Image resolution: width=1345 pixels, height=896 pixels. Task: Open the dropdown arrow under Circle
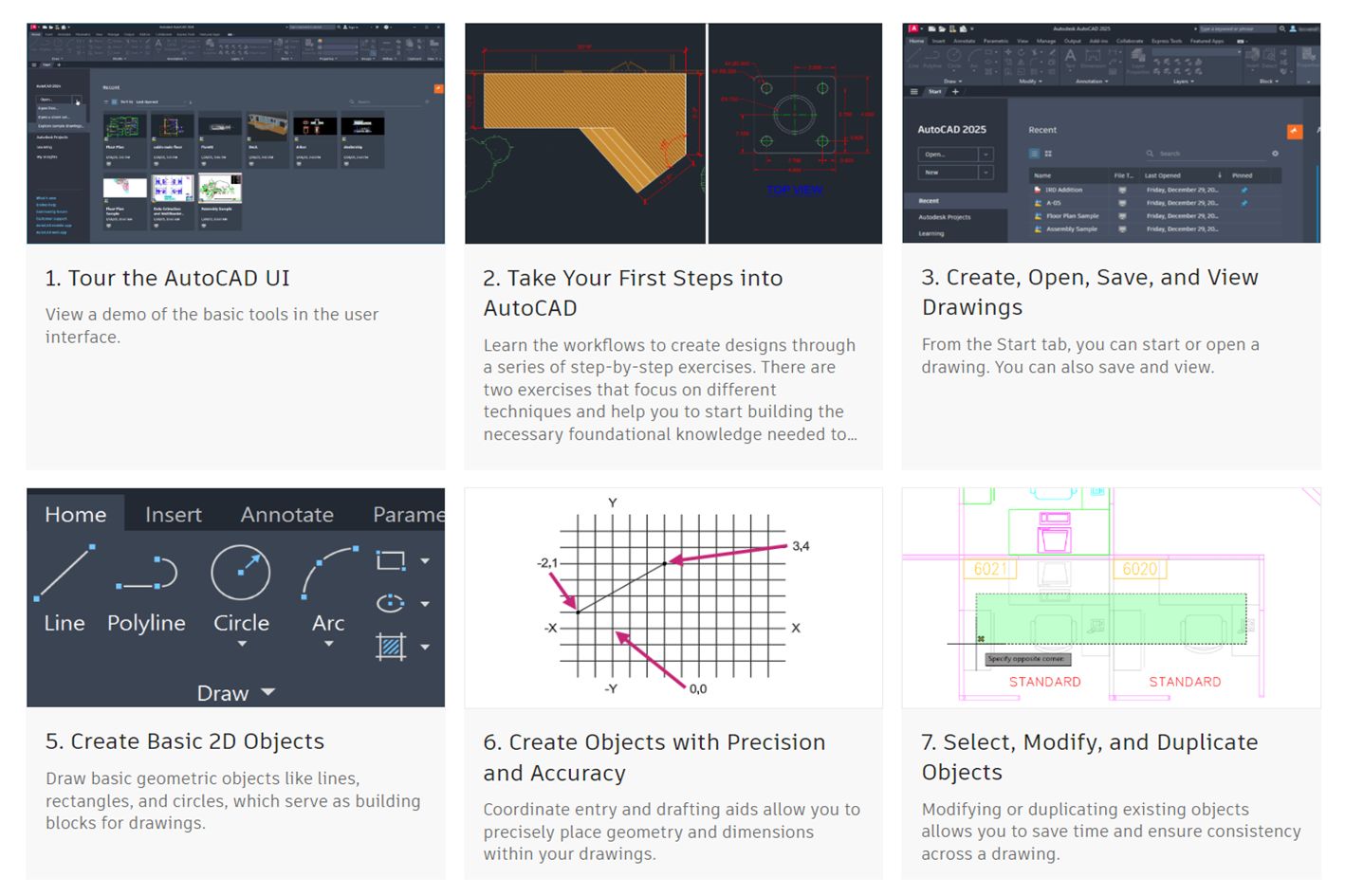click(x=241, y=644)
